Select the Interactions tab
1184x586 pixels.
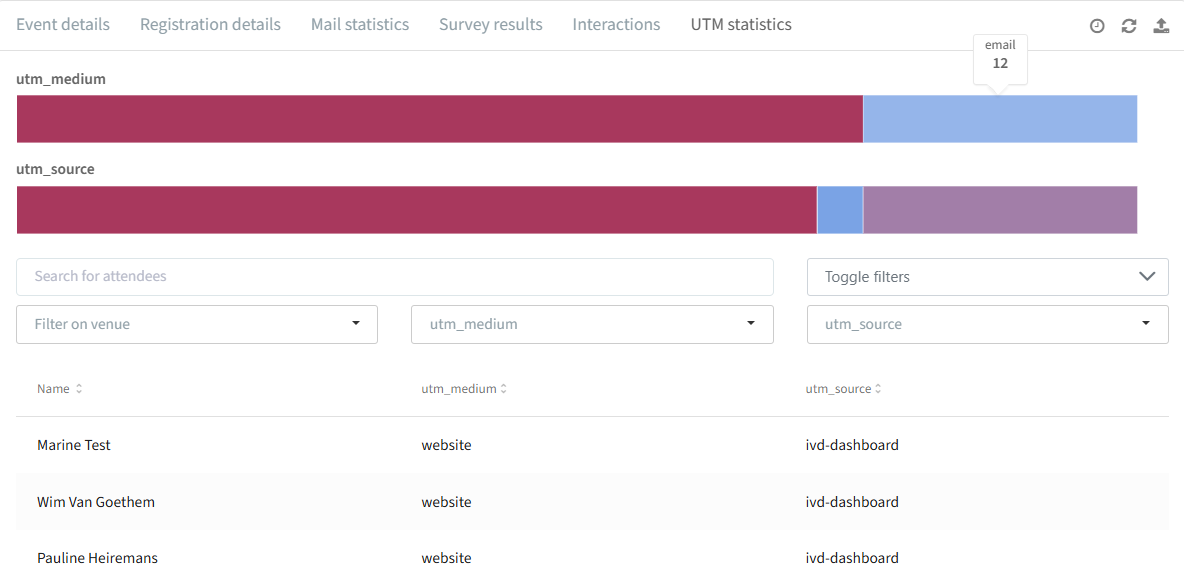[x=616, y=24]
